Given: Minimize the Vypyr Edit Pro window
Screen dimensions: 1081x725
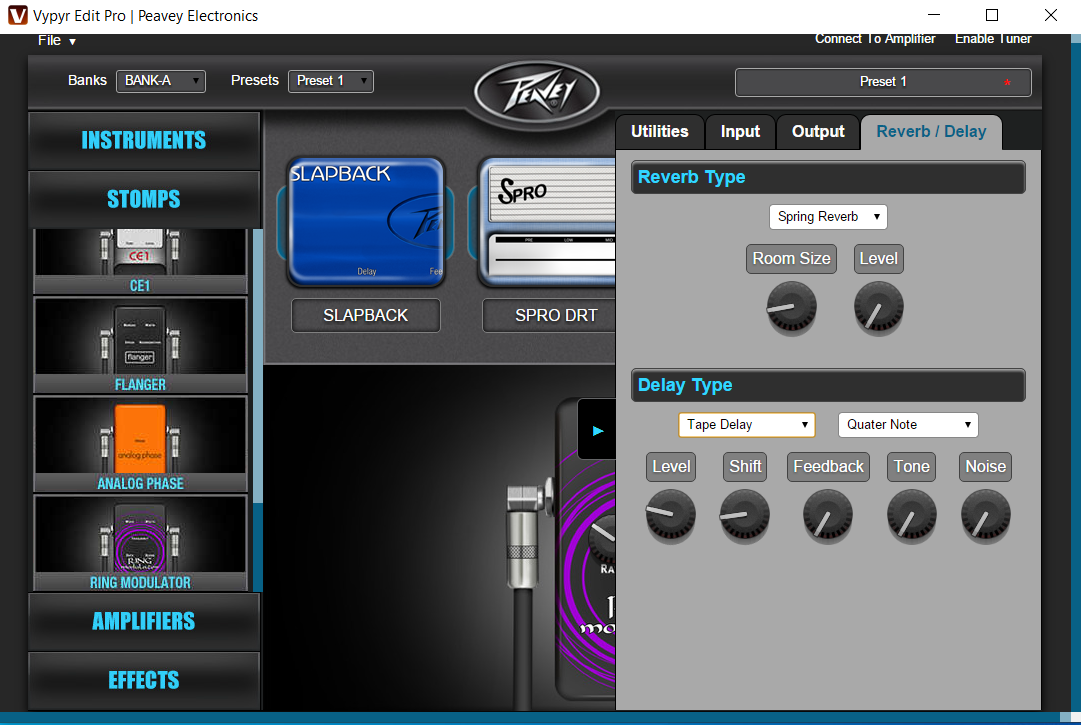Looking at the screenshot, I should (x=933, y=15).
